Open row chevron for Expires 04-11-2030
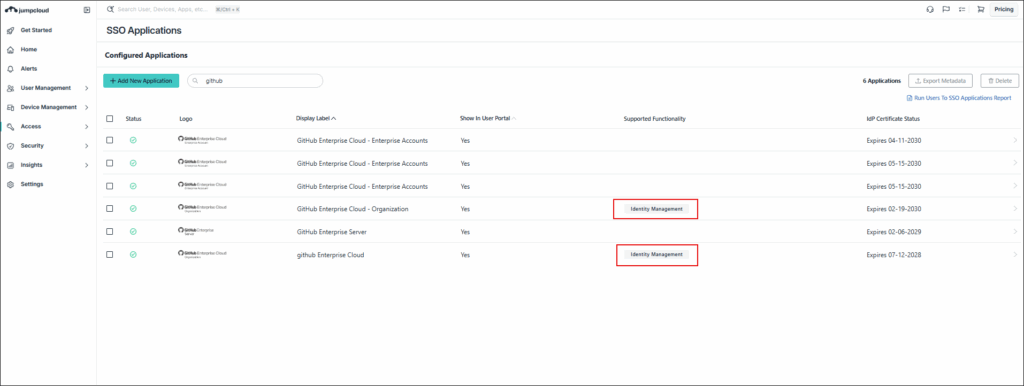This screenshot has height=386, width=1024. click(x=1015, y=140)
